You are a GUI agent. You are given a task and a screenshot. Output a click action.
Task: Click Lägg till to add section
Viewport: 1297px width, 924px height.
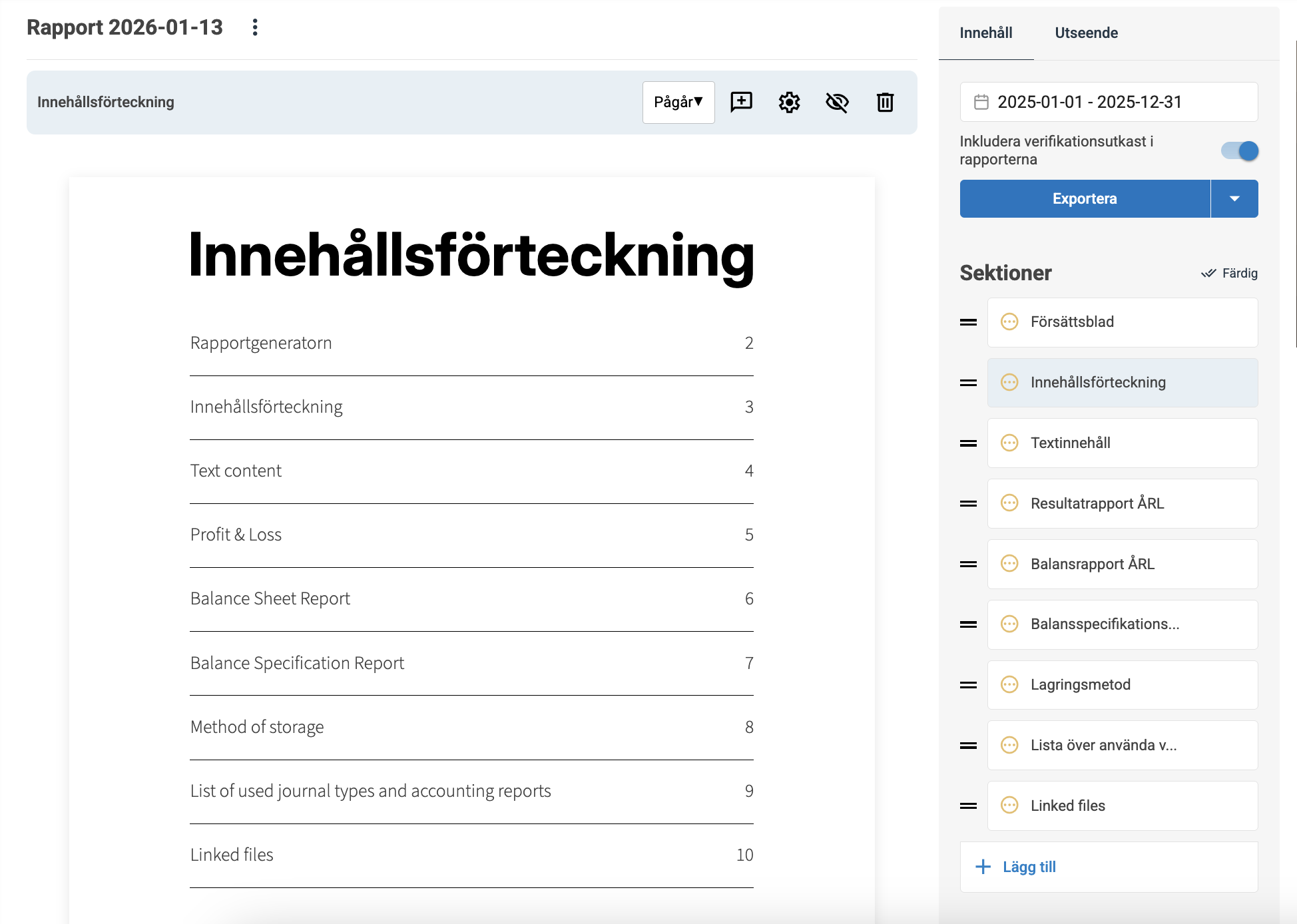click(1109, 867)
